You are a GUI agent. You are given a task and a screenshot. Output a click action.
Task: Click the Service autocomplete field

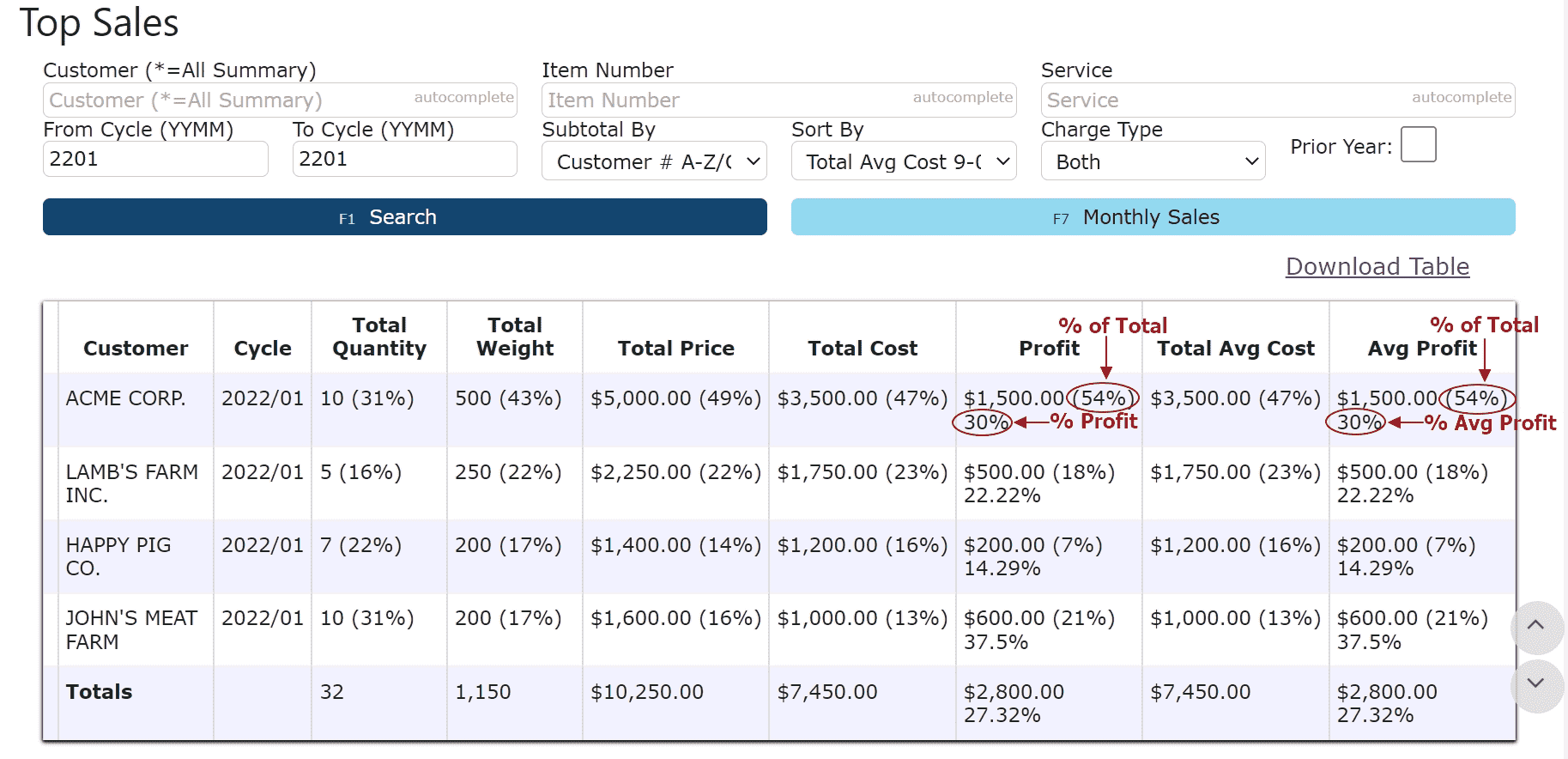coord(1278,100)
